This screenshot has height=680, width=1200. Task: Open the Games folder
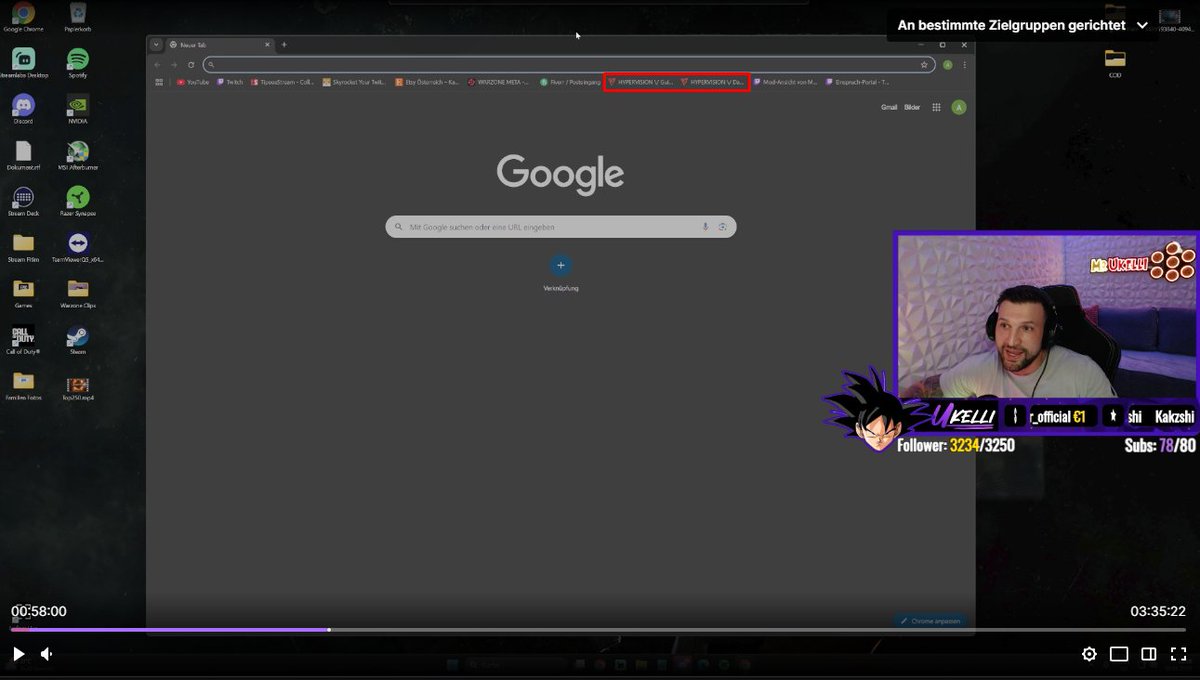point(22,294)
